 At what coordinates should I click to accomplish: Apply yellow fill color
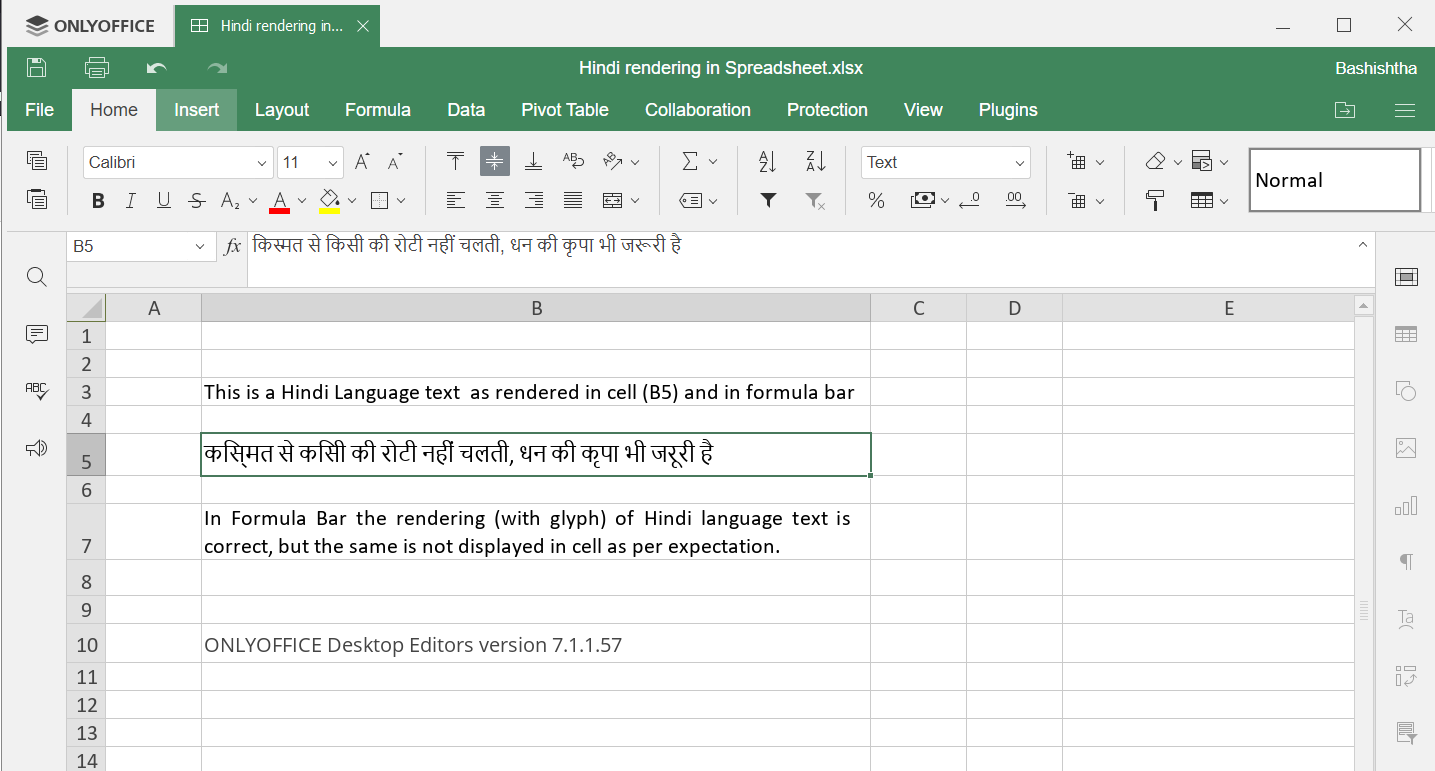pos(330,201)
